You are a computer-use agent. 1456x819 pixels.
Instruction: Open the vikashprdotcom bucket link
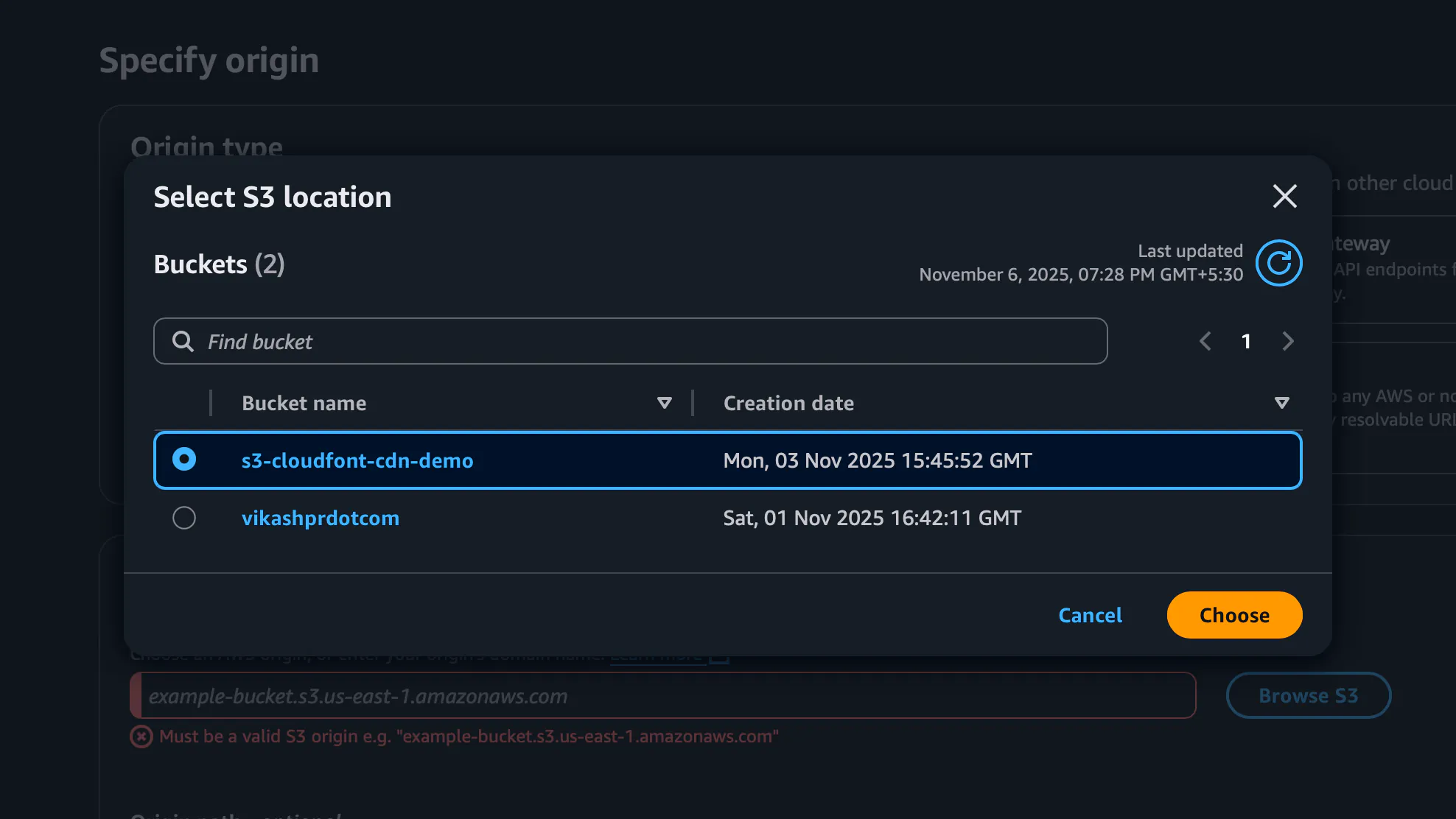pyautogui.click(x=321, y=518)
